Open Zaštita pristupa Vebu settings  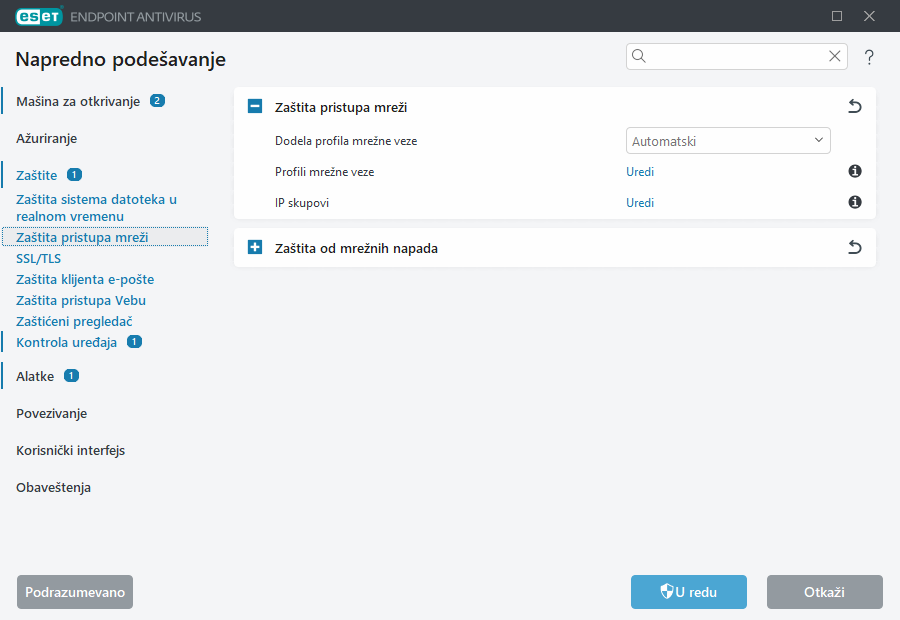tap(81, 300)
